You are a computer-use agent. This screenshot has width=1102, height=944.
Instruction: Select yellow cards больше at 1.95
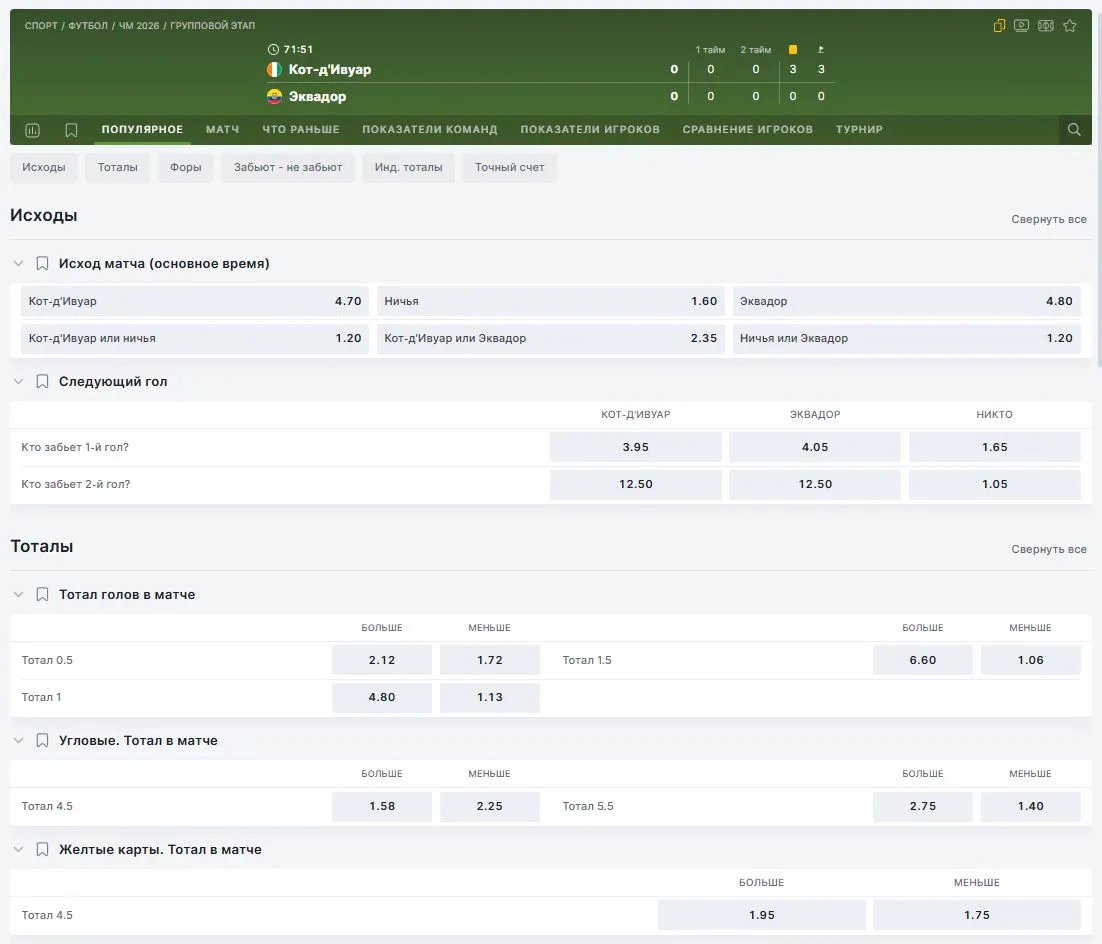[x=762, y=915]
